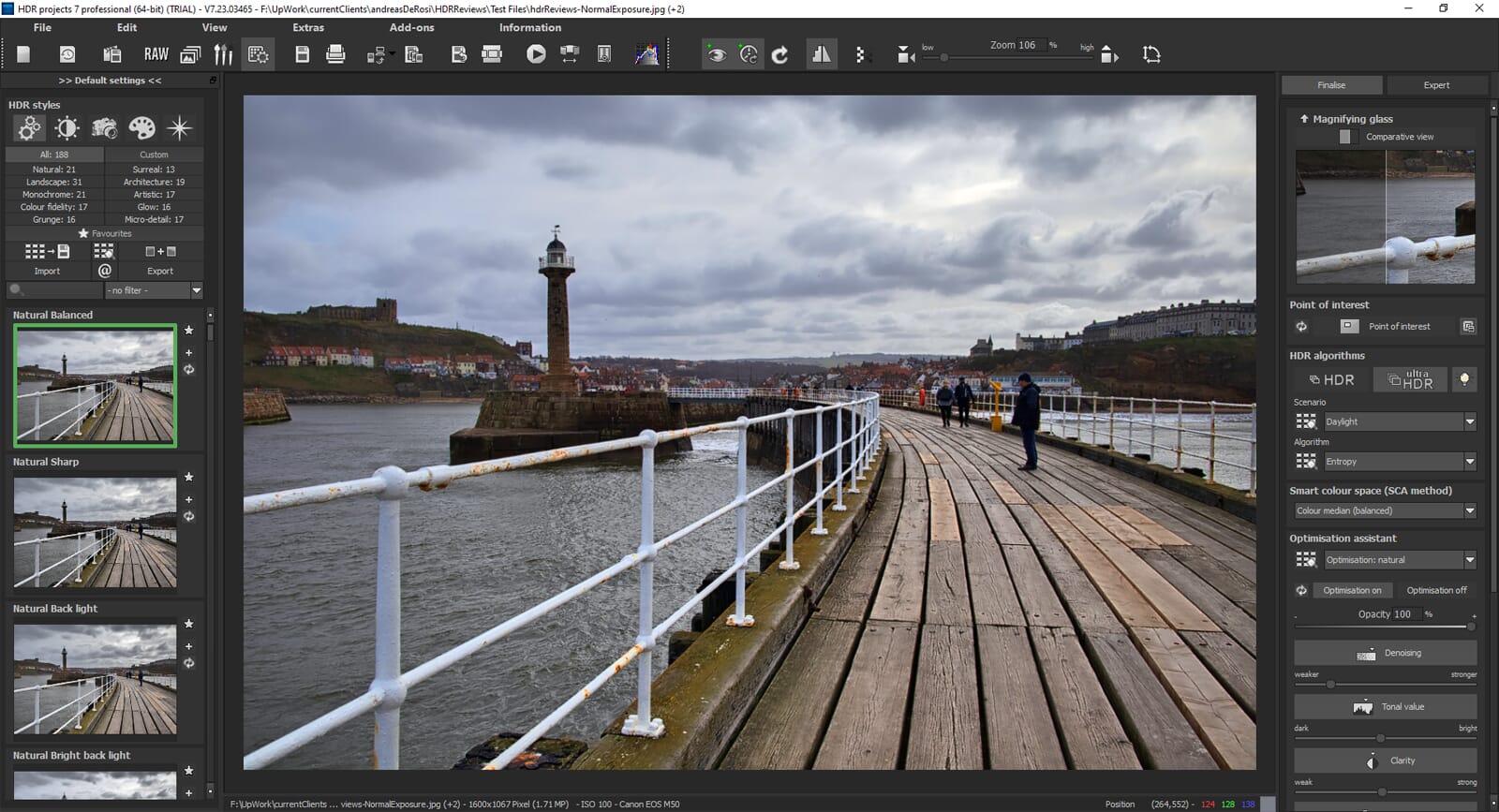Click the Optimisation on button
Viewport: 1499px width, 812px height.
pyautogui.click(x=1352, y=590)
